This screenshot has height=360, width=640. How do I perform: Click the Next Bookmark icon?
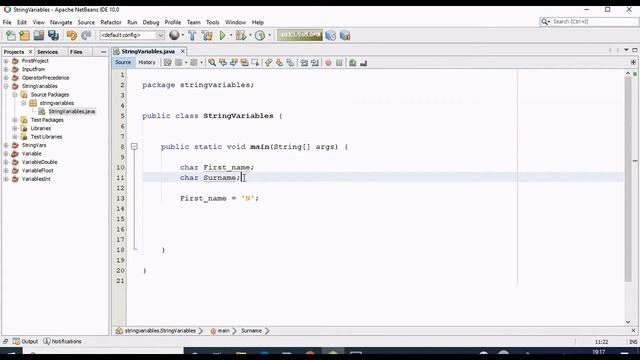(279, 62)
